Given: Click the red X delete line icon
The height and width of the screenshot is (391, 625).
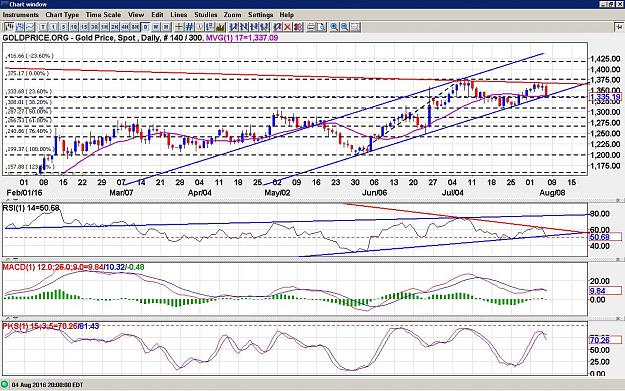Looking at the screenshot, I should click(x=288, y=27).
